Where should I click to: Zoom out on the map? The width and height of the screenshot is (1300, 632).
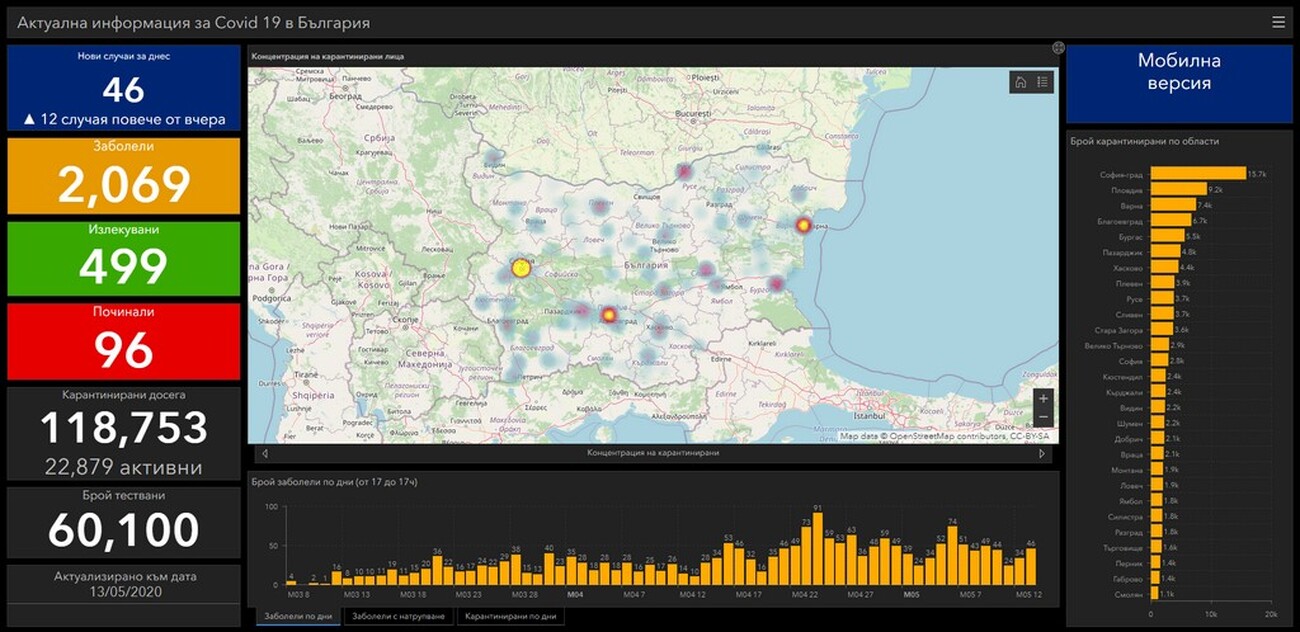[x=1043, y=417]
